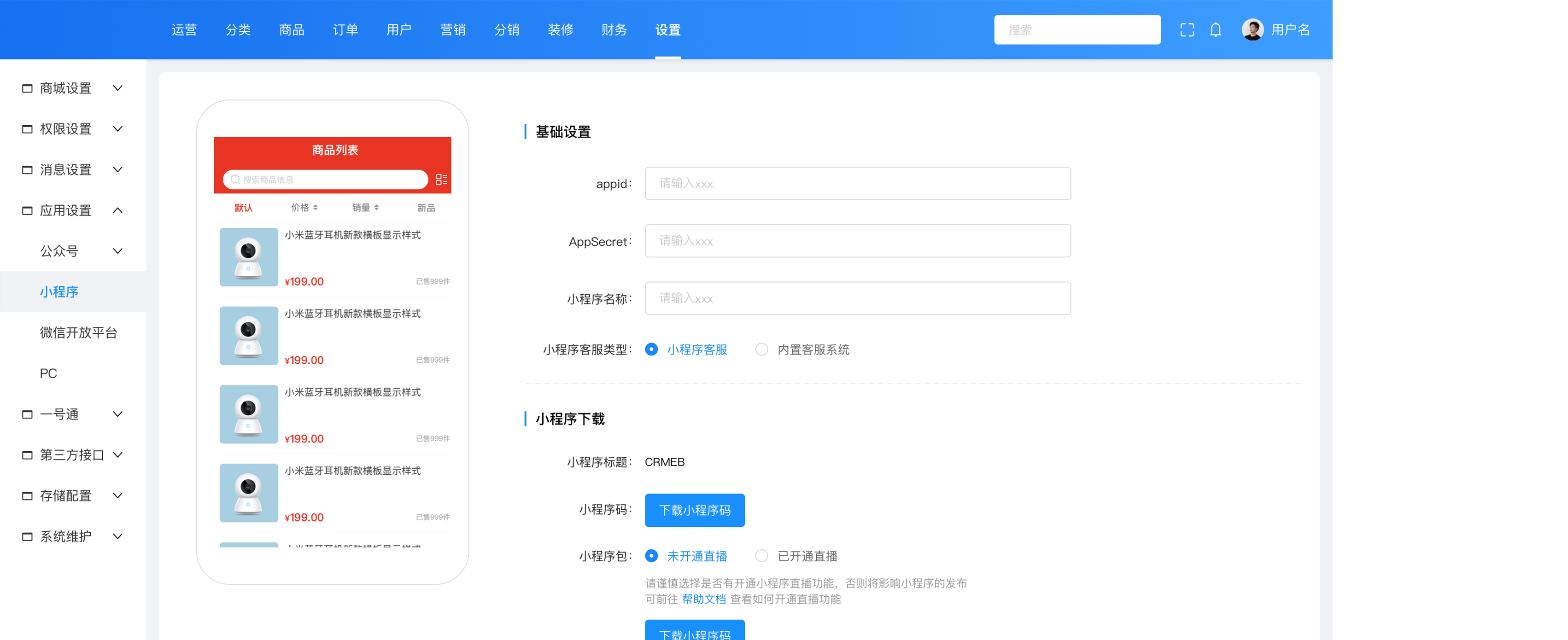This screenshot has width=1568, height=640.
Task: Open the 帮助文档 link
Action: point(704,599)
